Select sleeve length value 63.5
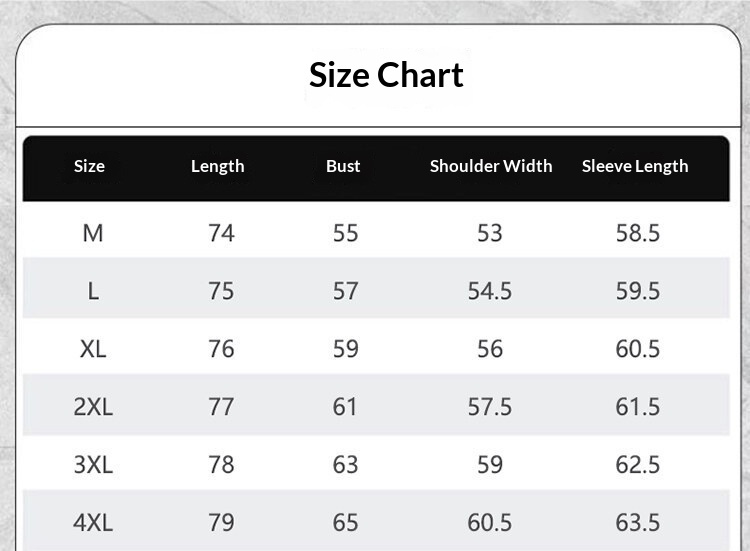The image size is (750, 551). coord(638,522)
